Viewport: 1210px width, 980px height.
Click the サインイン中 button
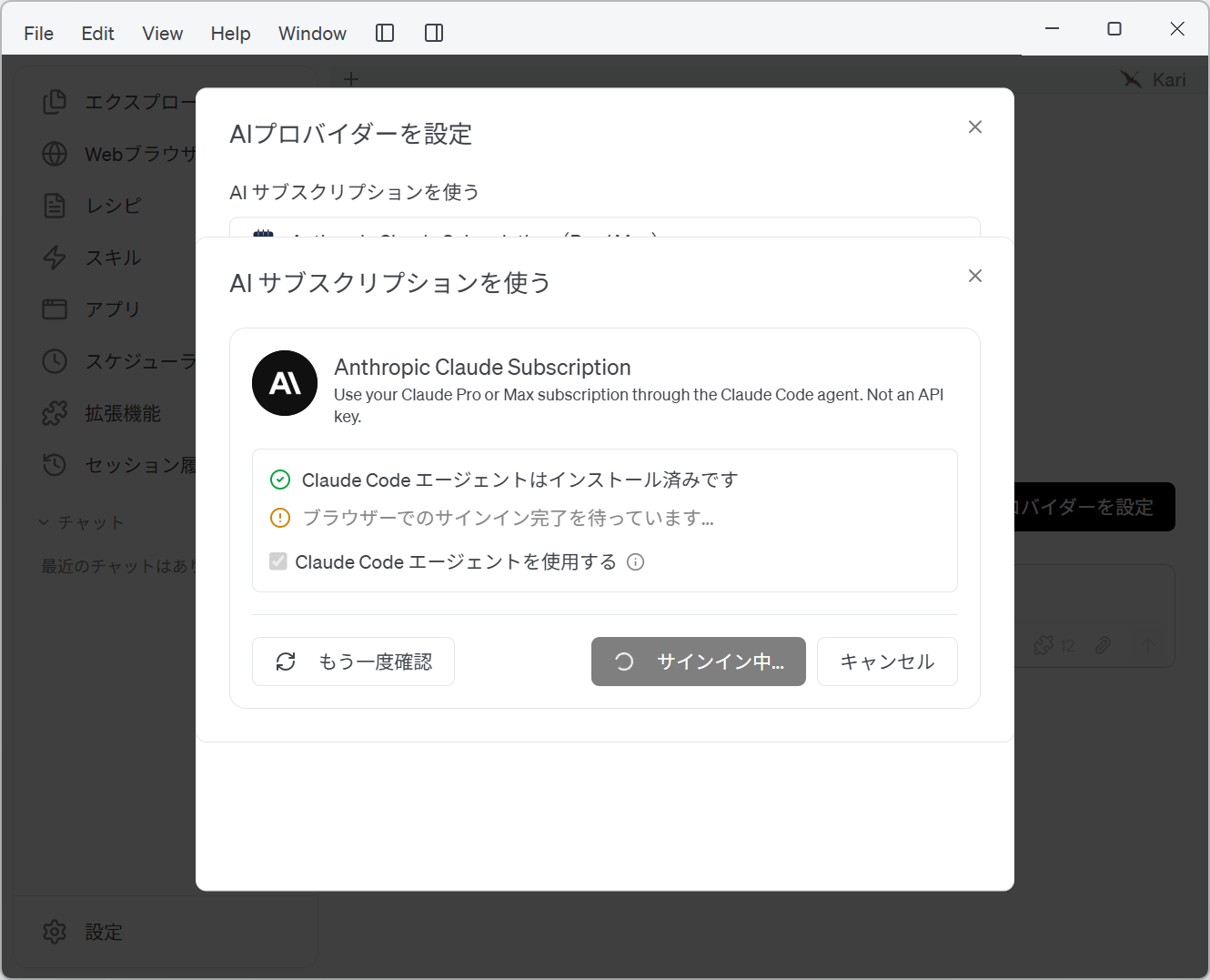click(x=699, y=662)
